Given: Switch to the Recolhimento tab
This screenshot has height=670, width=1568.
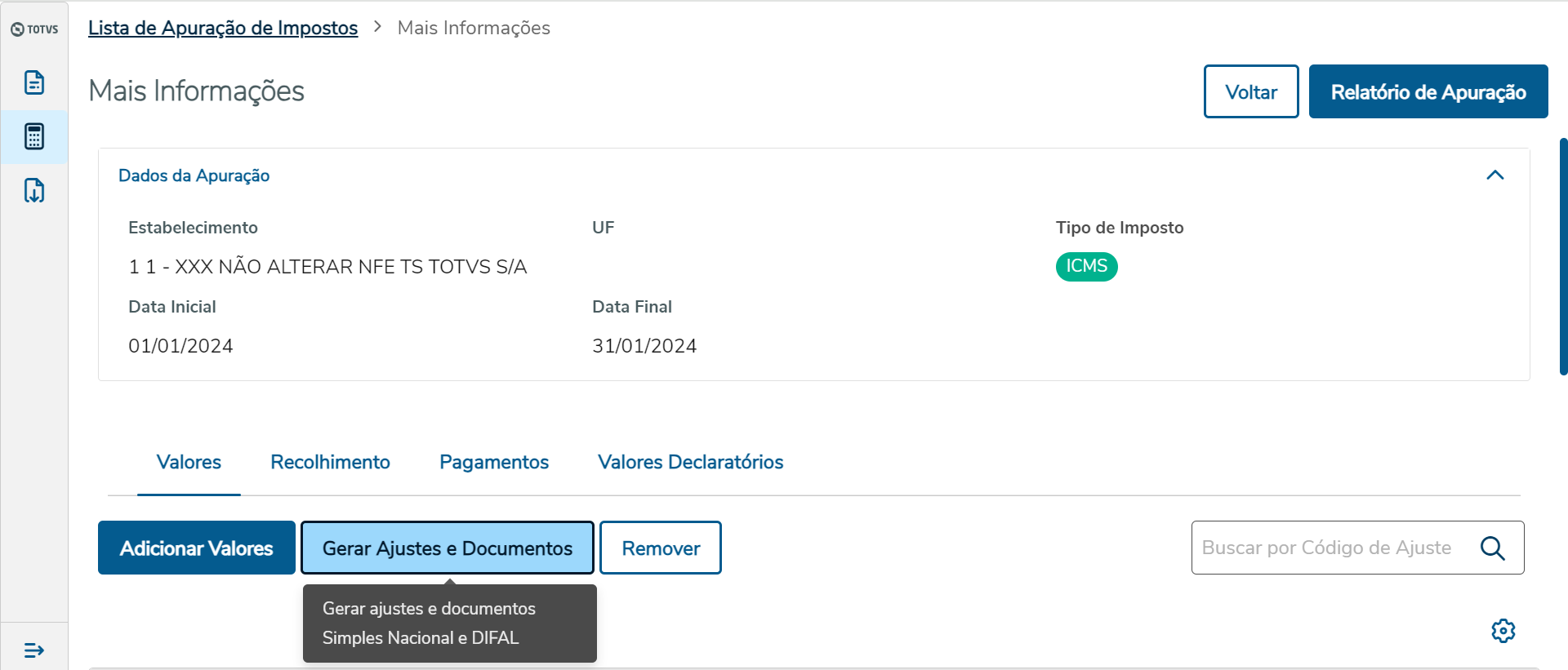Looking at the screenshot, I should (x=330, y=463).
